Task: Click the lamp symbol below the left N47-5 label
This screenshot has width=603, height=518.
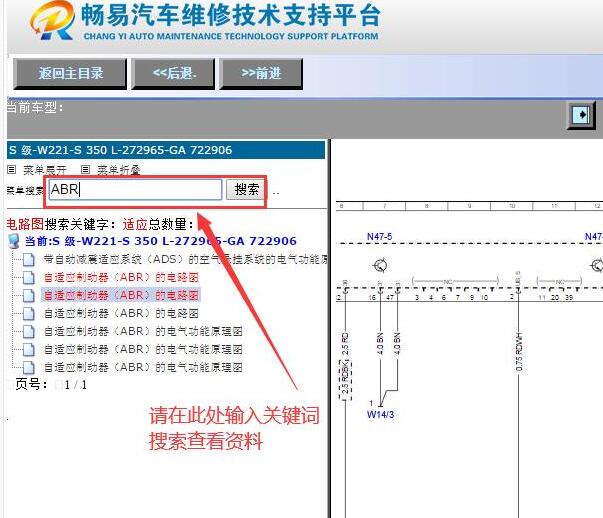Action: (380, 265)
